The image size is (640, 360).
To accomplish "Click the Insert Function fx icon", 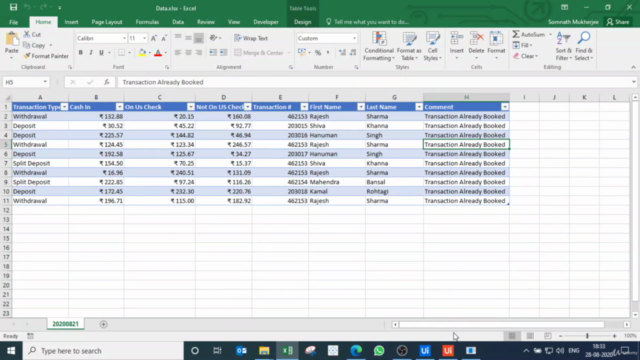I will click(107, 82).
